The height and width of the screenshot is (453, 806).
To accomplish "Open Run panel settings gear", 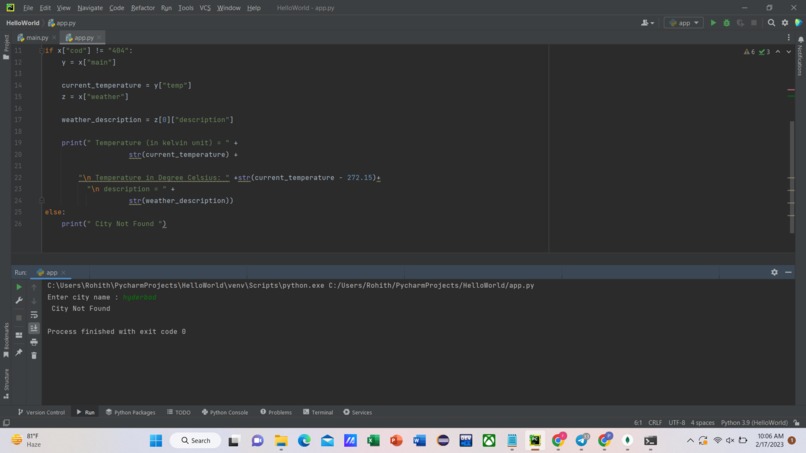I will click(x=774, y=272).
